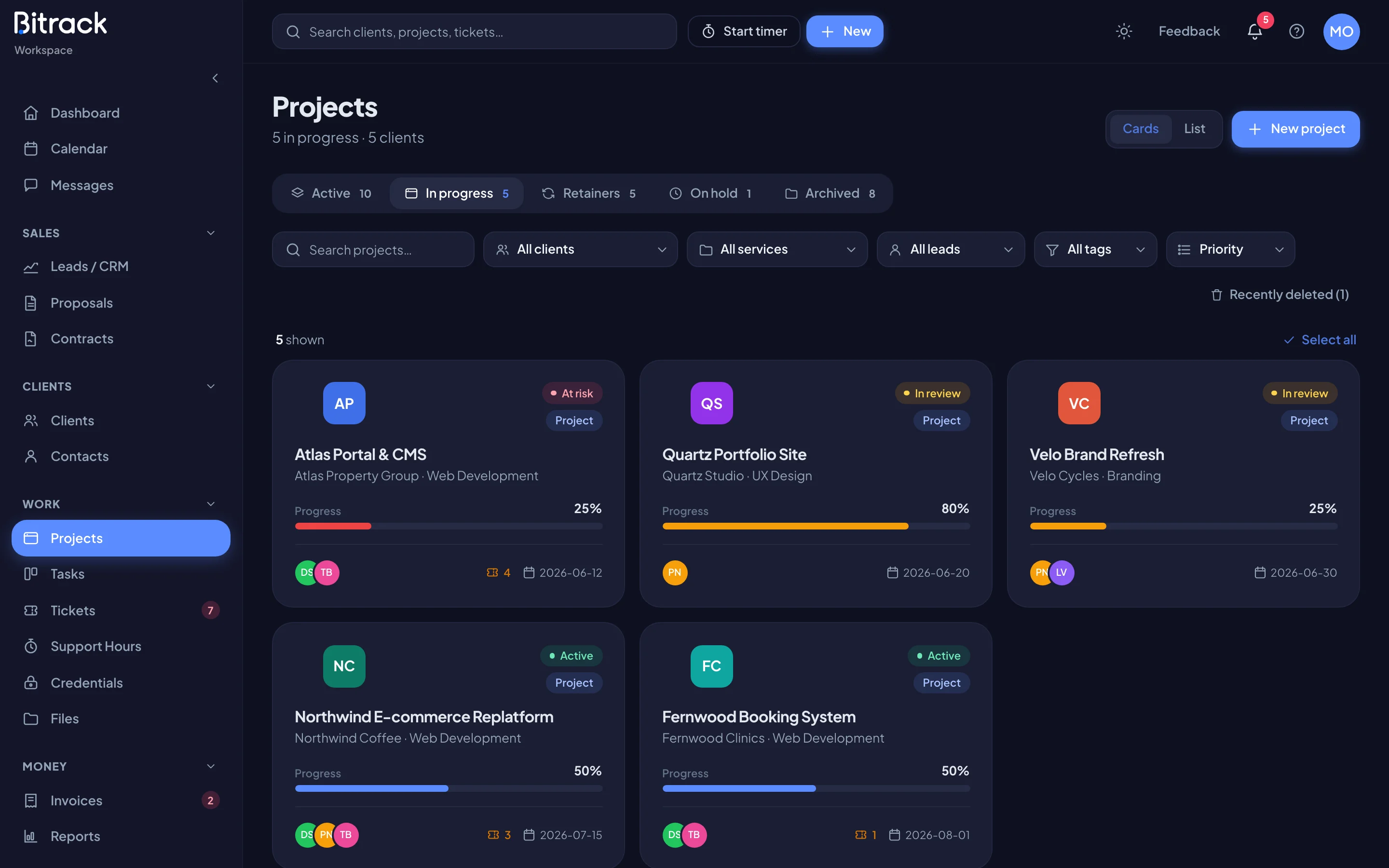Click the NC avatar on Northwind card

coord(344,666)
